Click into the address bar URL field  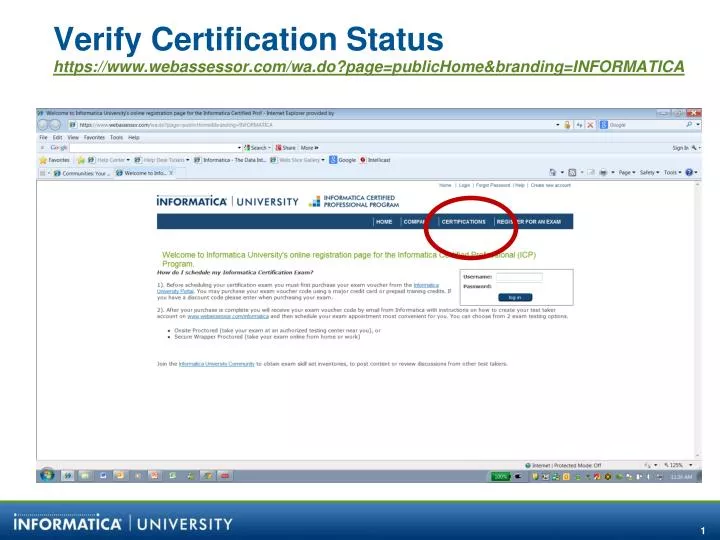click(312, 125)
